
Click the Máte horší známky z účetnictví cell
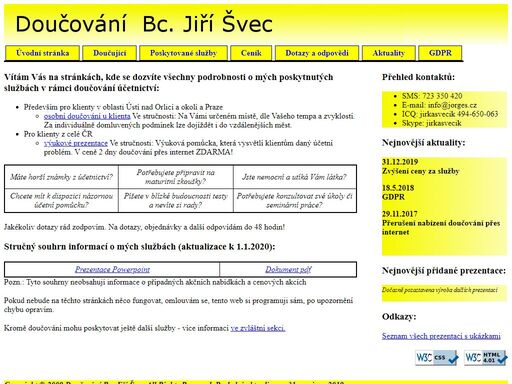(x=62, y=177)
